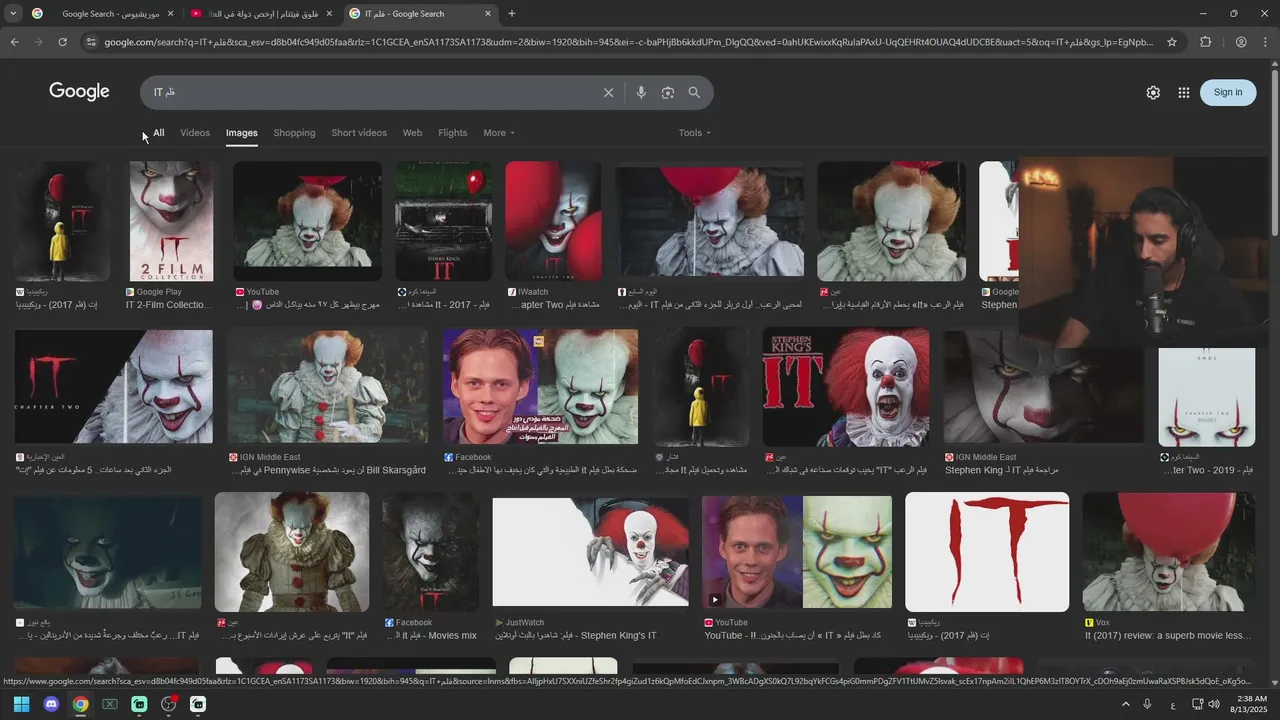Image resolution: width=1280 pixels, height=720 pixels.
Task: Open Chrome profile avatar menu
Action: [x=1240, y=42]
